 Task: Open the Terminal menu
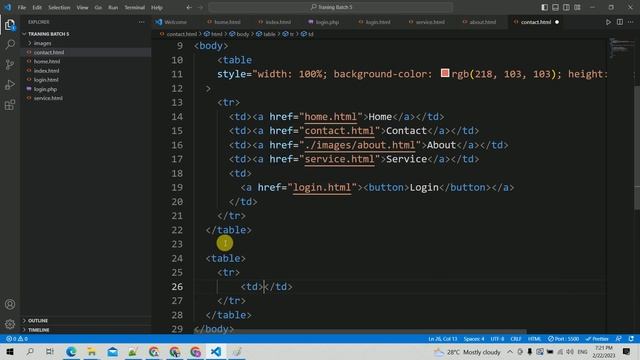[x=134, y=7]
